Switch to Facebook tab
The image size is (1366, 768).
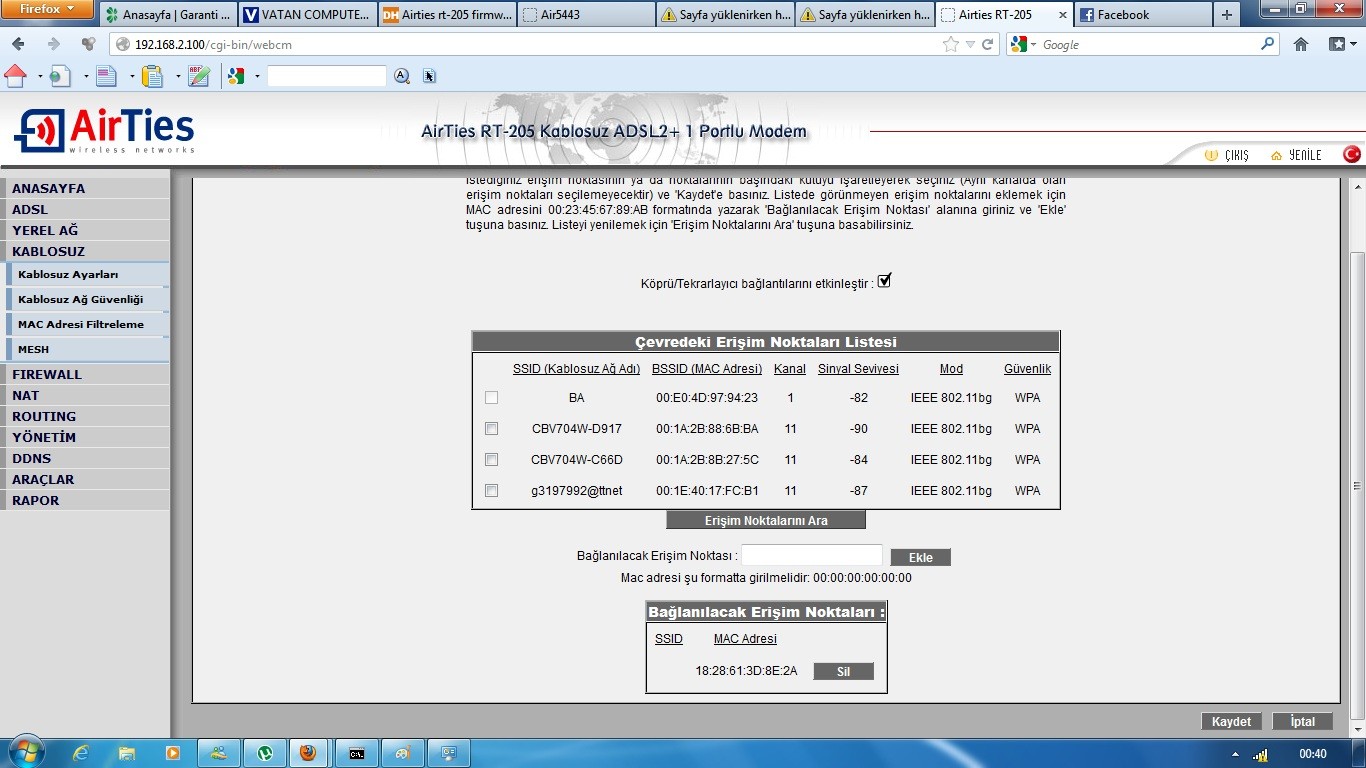click(1141, 15)
